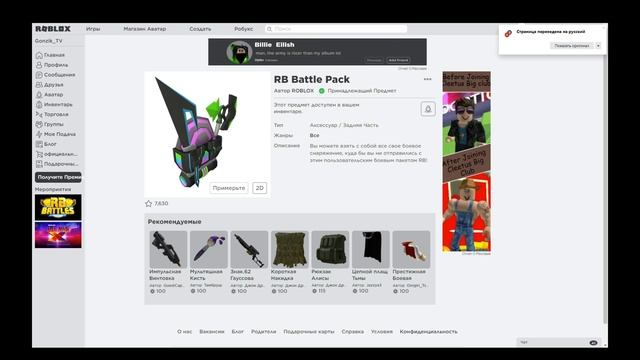
Task: Open the Торговля trade icon in sidebar
Action: [39, 114]
